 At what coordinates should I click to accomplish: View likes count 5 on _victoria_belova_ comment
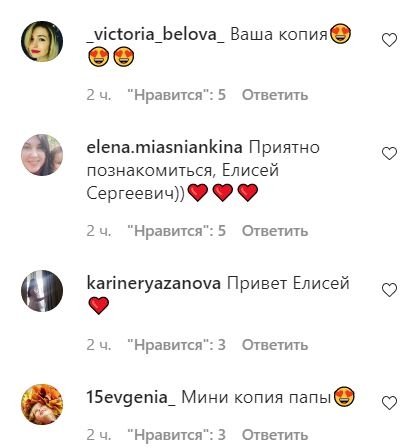tap(177, 95)
